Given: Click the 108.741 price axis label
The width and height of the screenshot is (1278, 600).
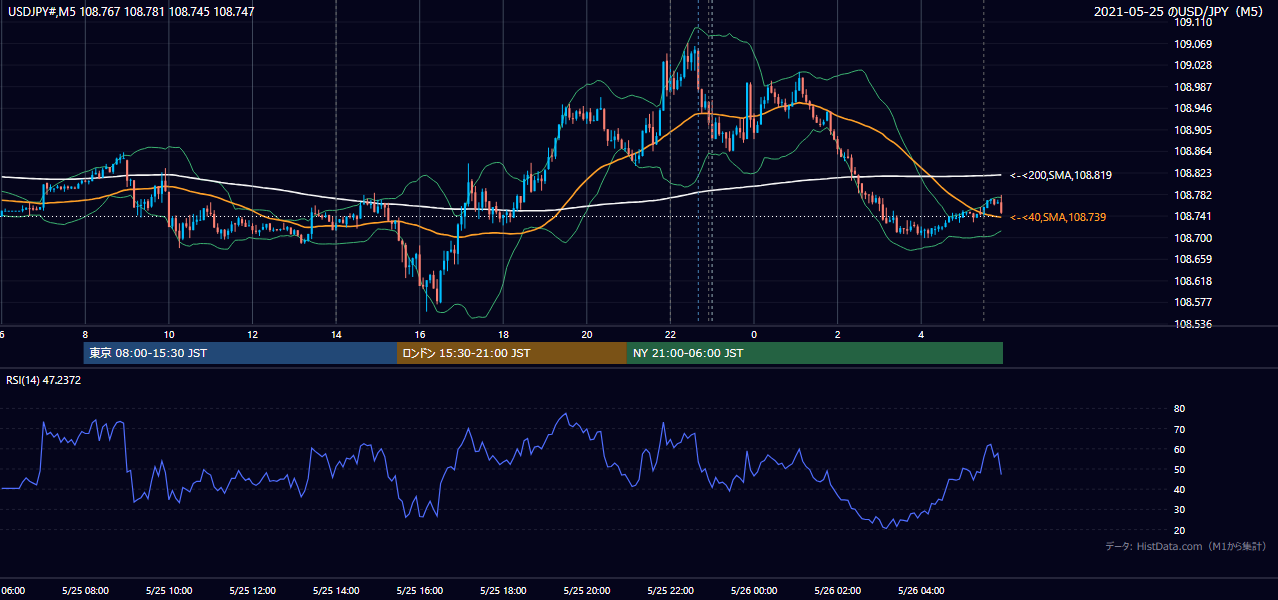Looking at the screenshot, I should [x=1194, y=217].
